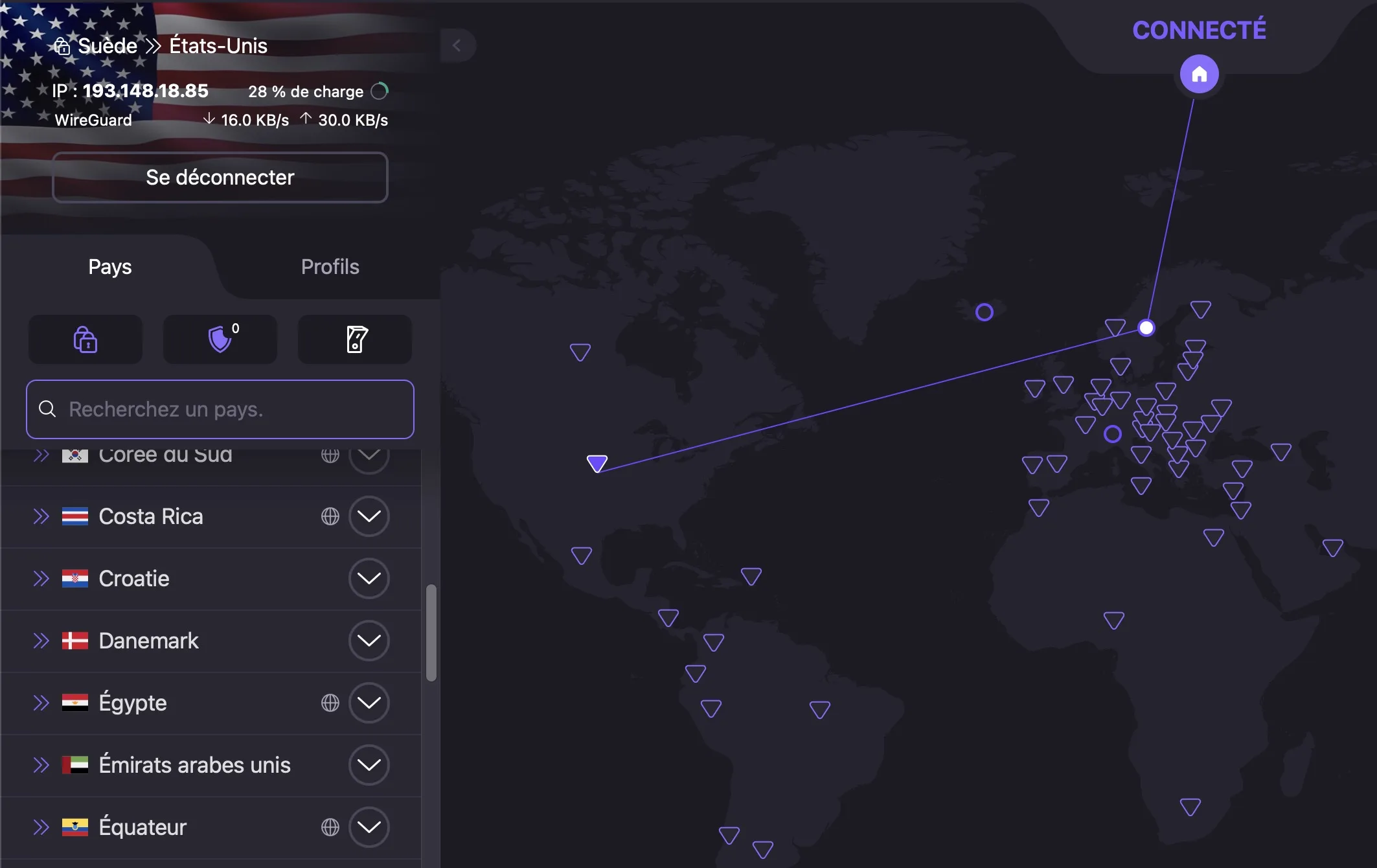The height and width of the screenshot is (868, 1377).
Task: Click the home location icon on map
Action: click(1199, 74)
